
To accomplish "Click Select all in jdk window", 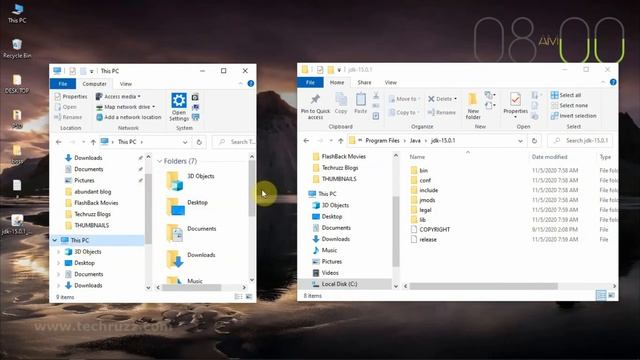I will [566, 95].
